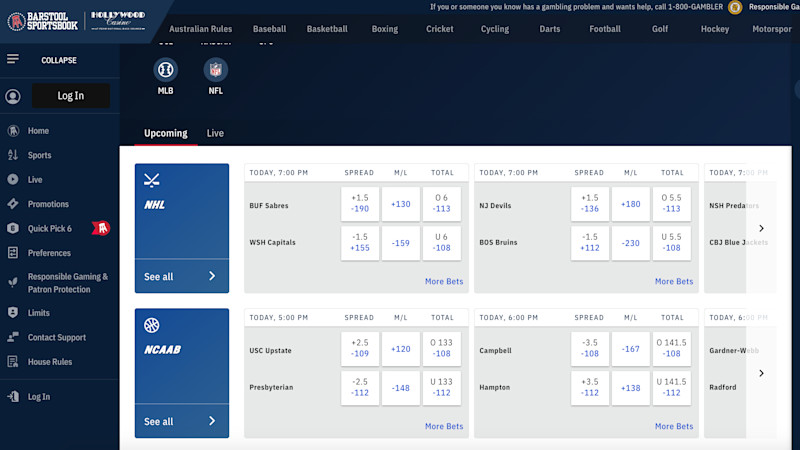
Task: Click the Log In door icon at sidebar bottom
Action: coord(13,396)
